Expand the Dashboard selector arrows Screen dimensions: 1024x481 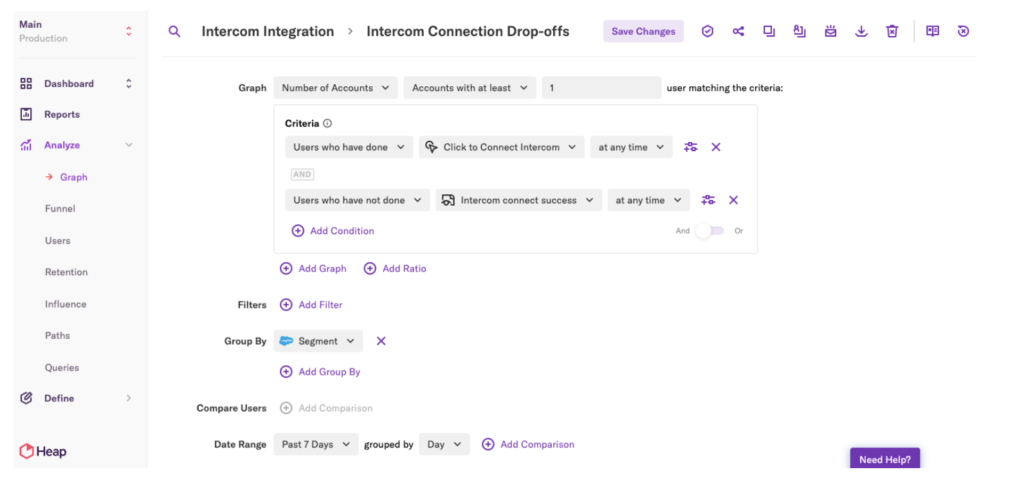click(129, 84)
